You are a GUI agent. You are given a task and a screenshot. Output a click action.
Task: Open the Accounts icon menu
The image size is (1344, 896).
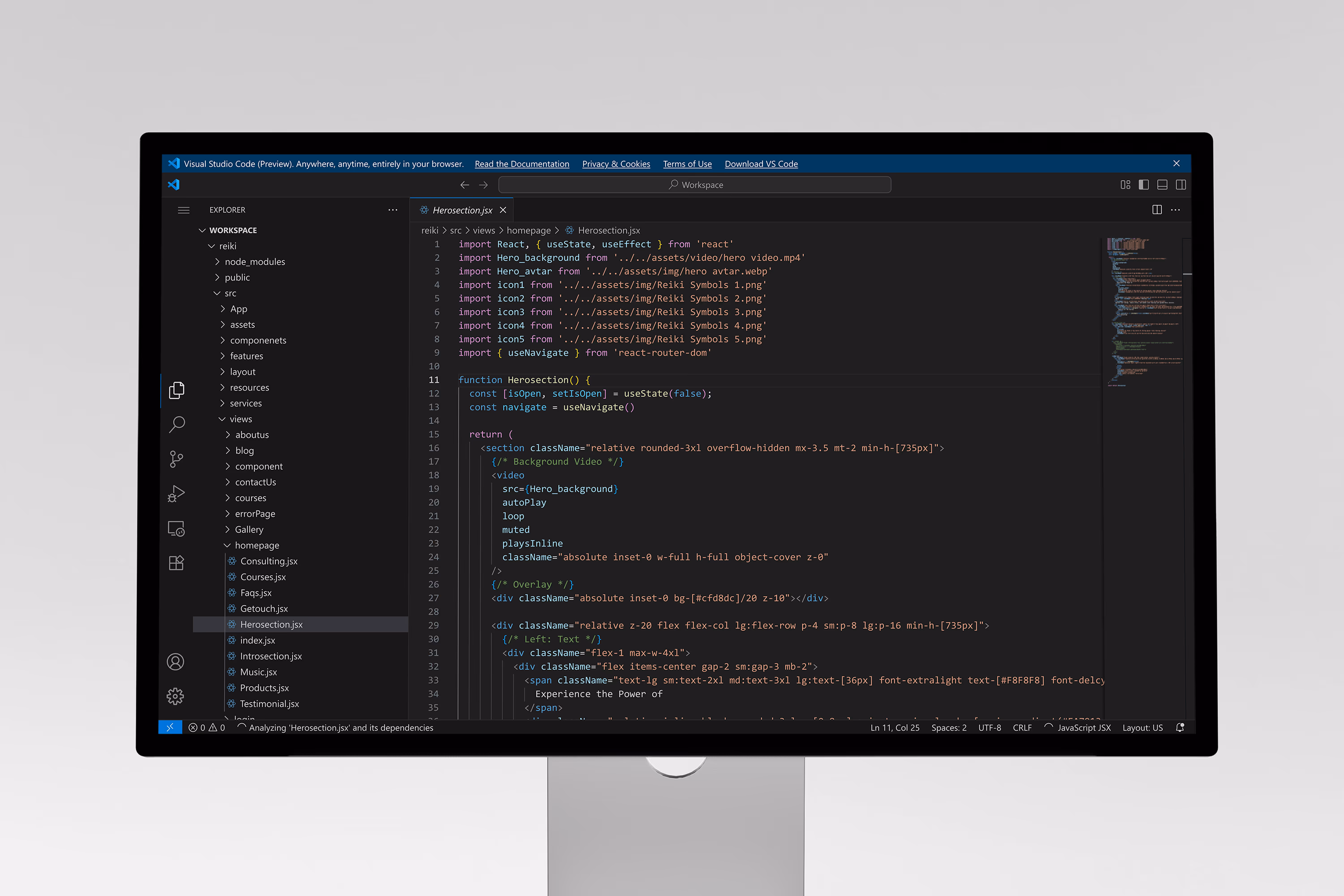(175, 662)
